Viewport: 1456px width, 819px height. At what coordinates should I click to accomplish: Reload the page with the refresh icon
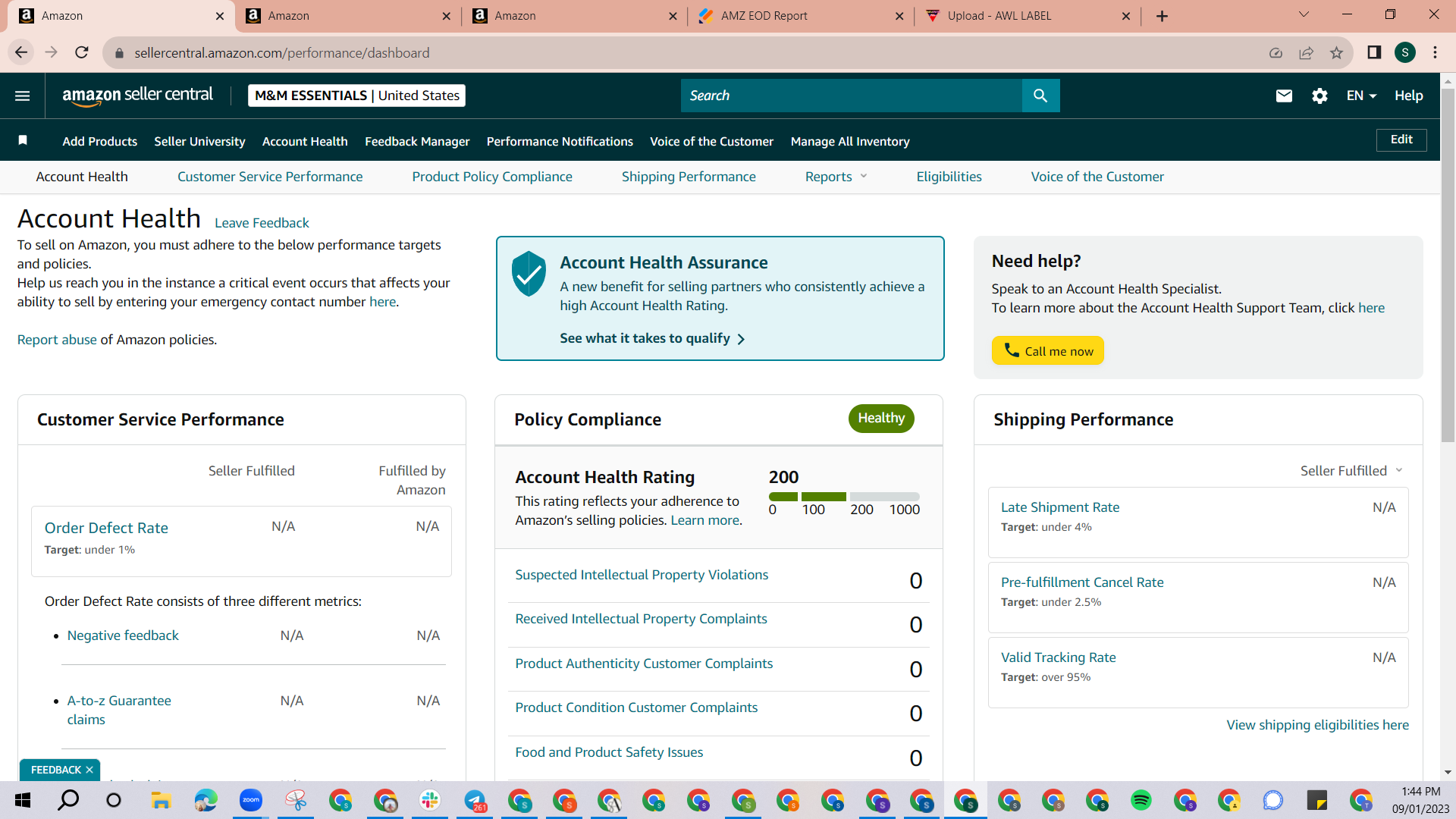82,52
